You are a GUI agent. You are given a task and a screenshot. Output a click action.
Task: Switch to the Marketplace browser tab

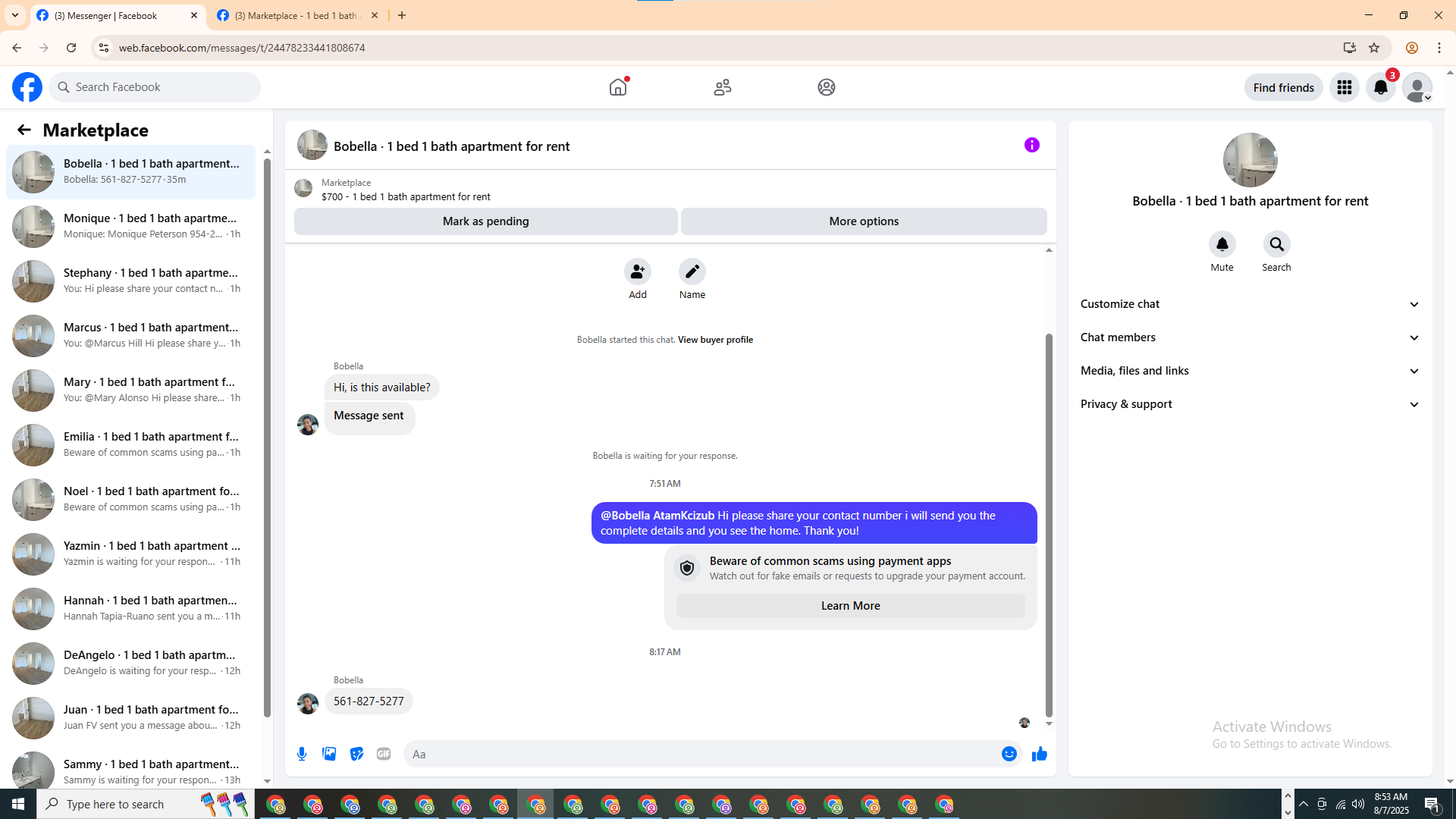297,15
